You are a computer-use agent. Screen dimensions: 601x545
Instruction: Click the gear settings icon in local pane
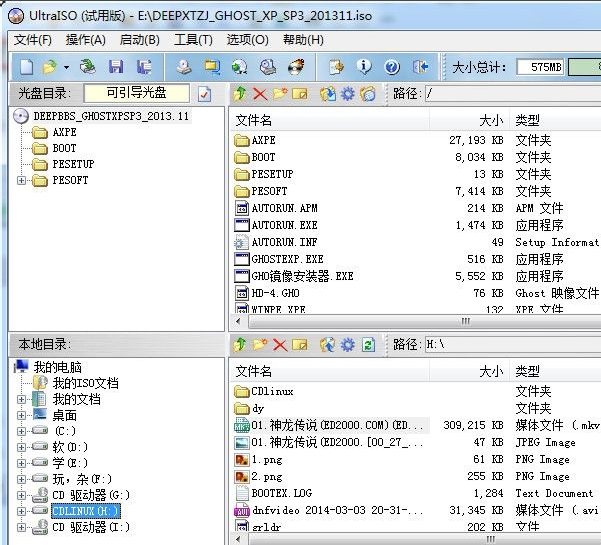347,345
